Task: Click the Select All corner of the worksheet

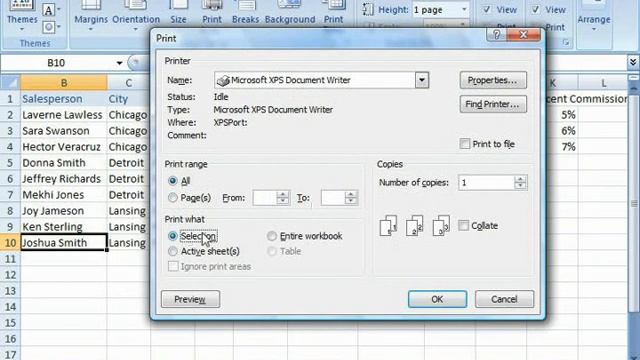Action: pyautogui.click(x=10, y=83)
